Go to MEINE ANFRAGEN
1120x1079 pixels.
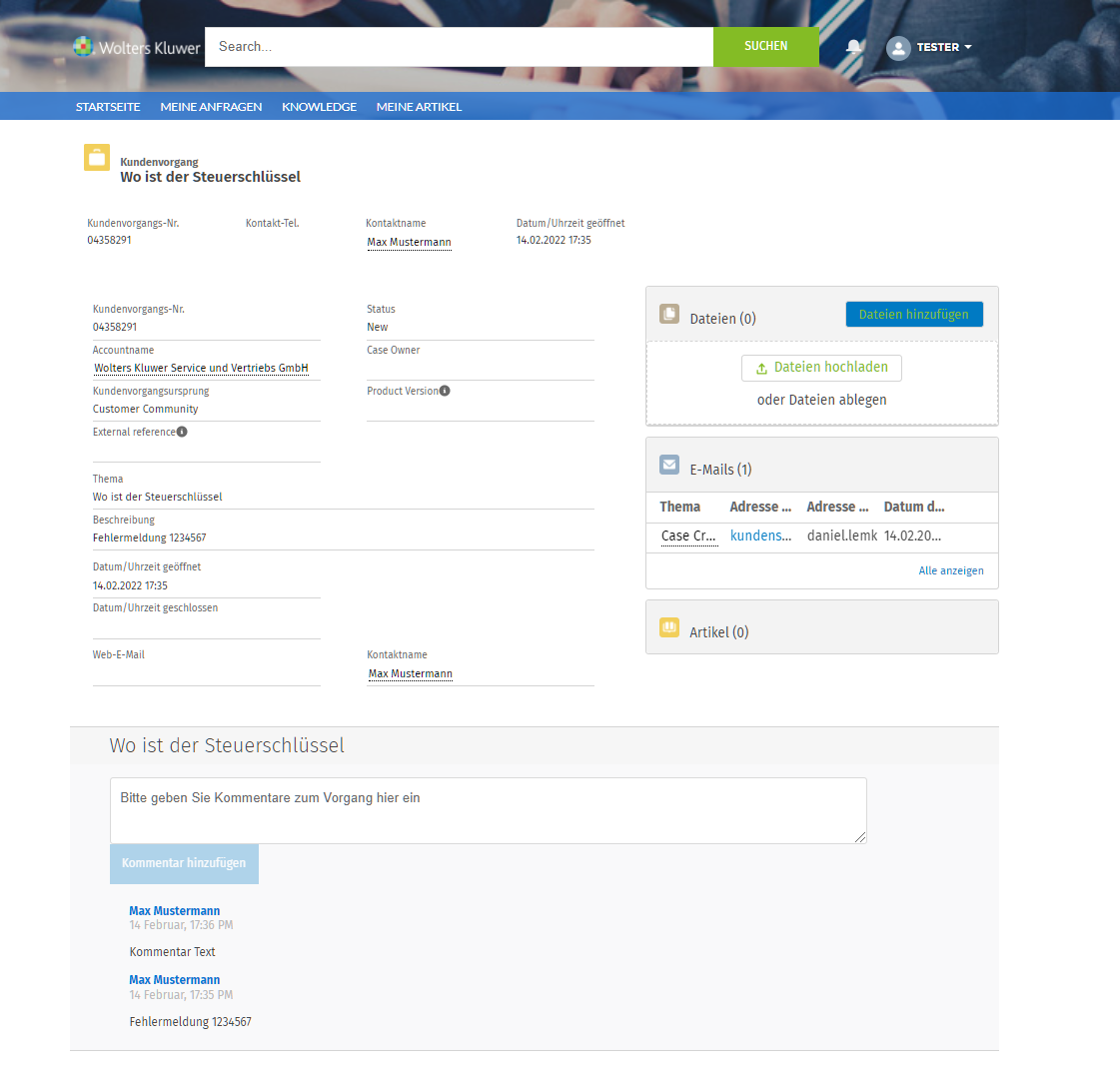point(211,107)
